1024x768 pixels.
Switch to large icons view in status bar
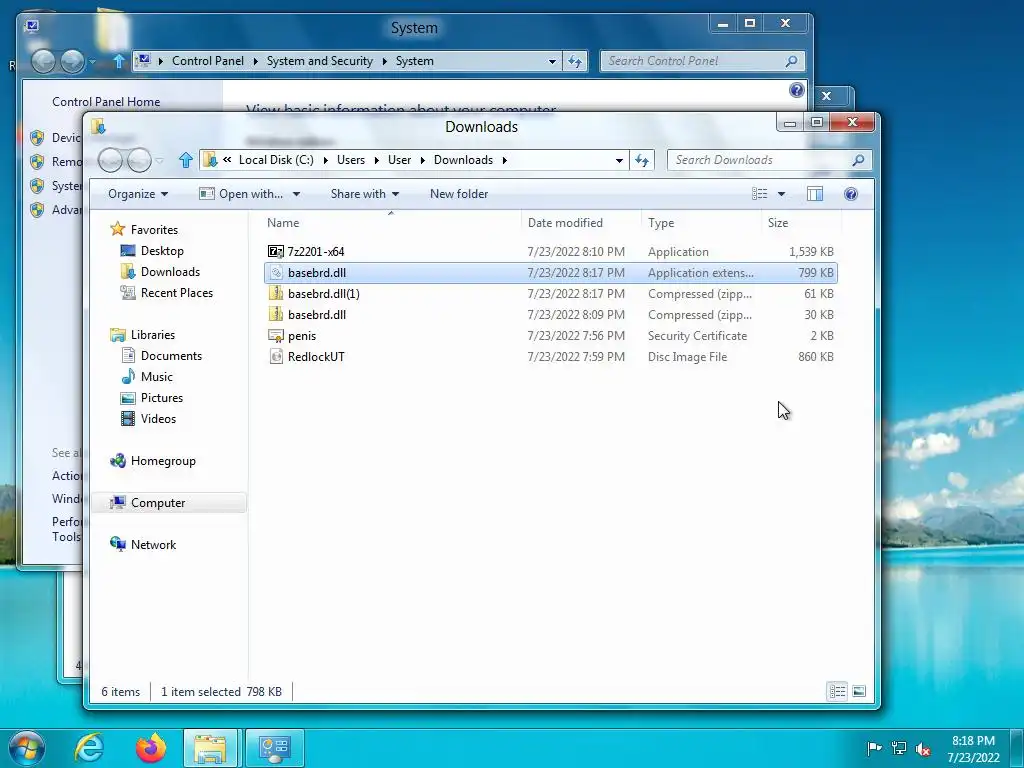tap(859, 691)
